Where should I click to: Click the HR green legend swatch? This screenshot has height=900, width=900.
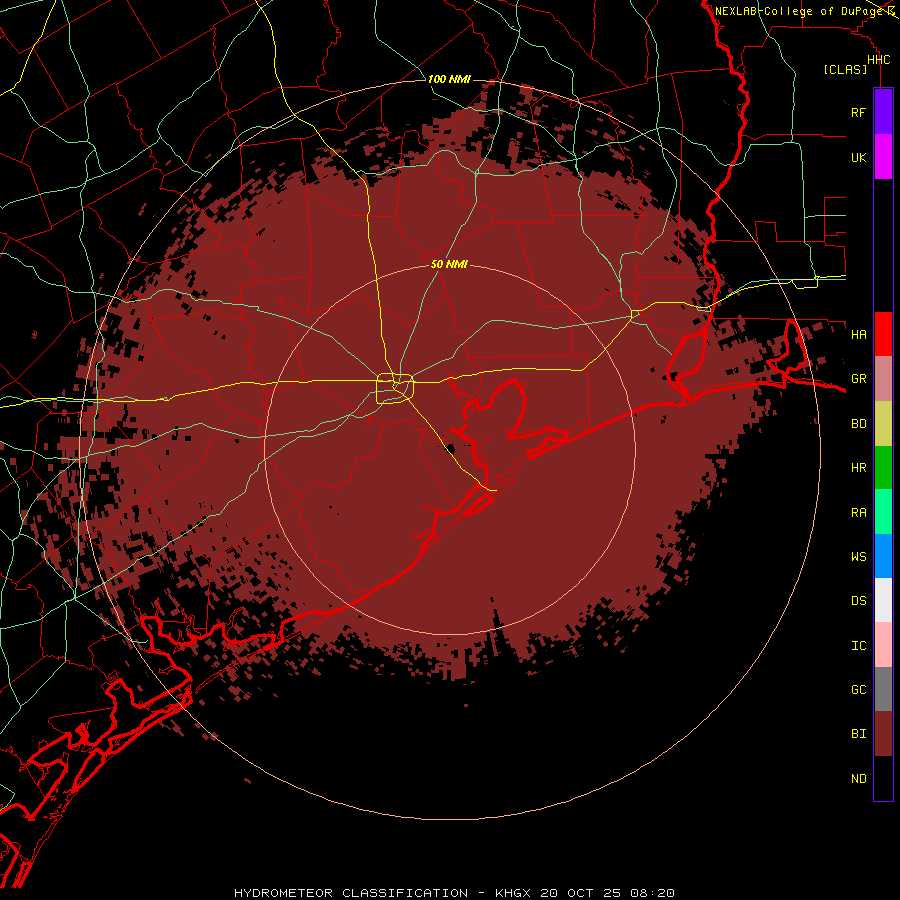(x=883, y=468)
